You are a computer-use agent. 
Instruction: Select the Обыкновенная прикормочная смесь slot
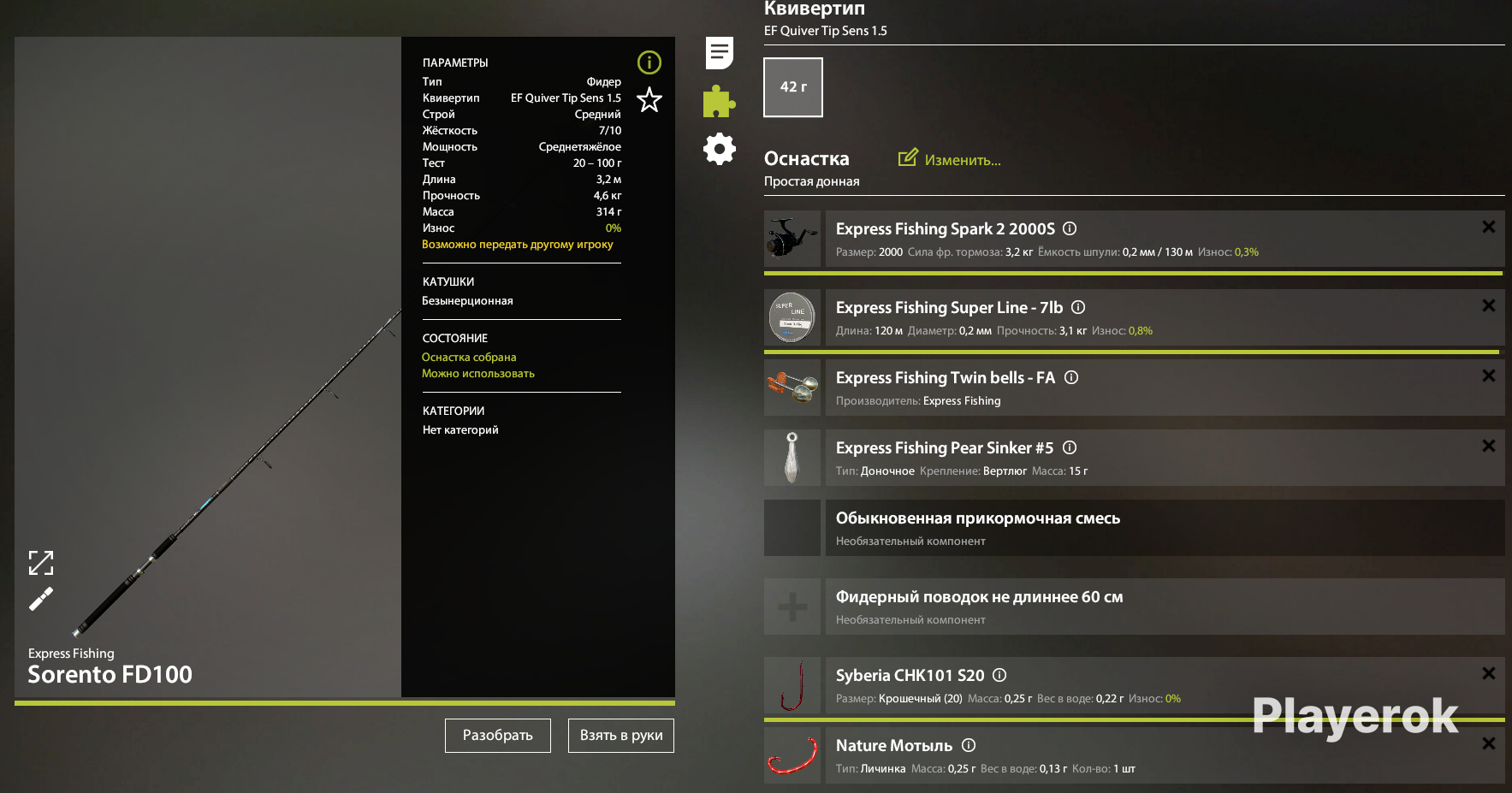point(1165,528)
